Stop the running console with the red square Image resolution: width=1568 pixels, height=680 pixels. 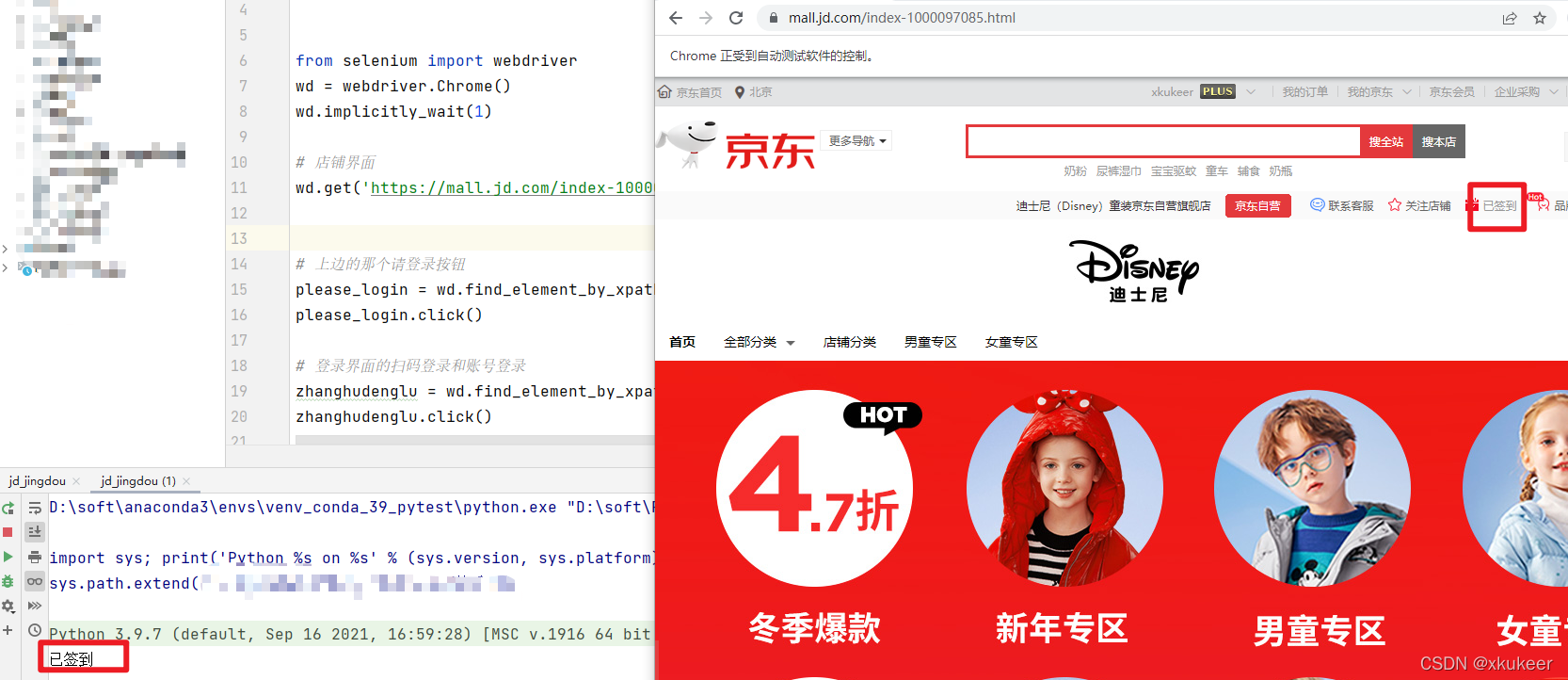click(8, 532)
